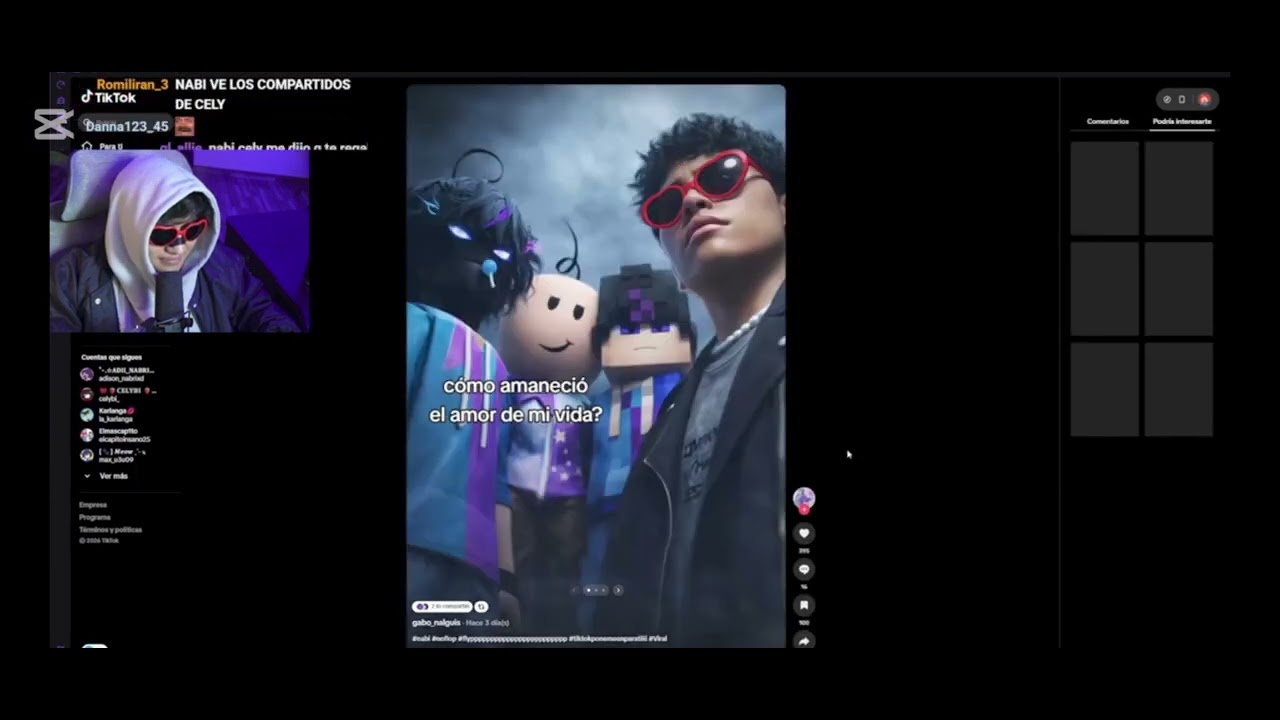Open comments via the speech bubble icon

[804, 569]
